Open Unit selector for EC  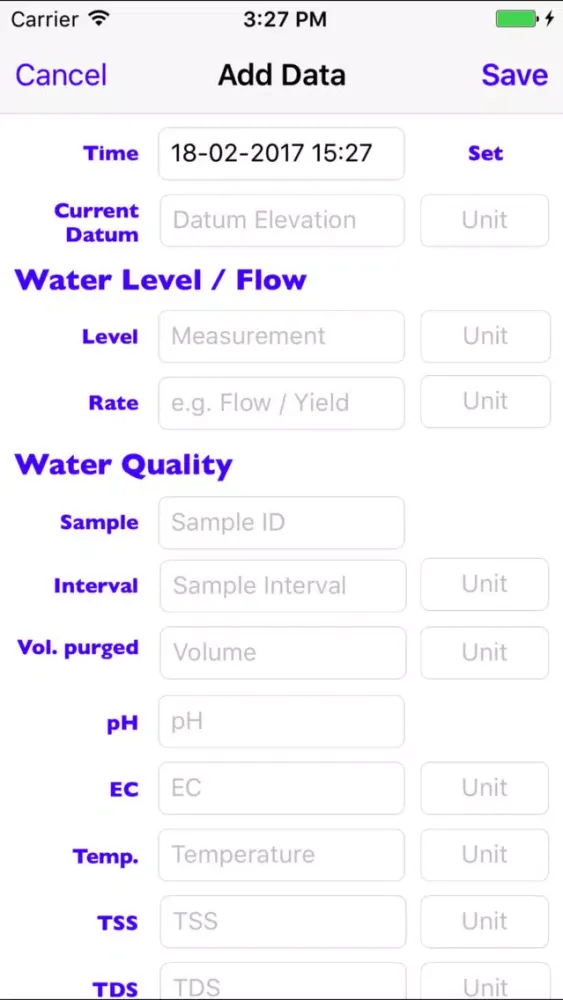(x=485, y=788)
